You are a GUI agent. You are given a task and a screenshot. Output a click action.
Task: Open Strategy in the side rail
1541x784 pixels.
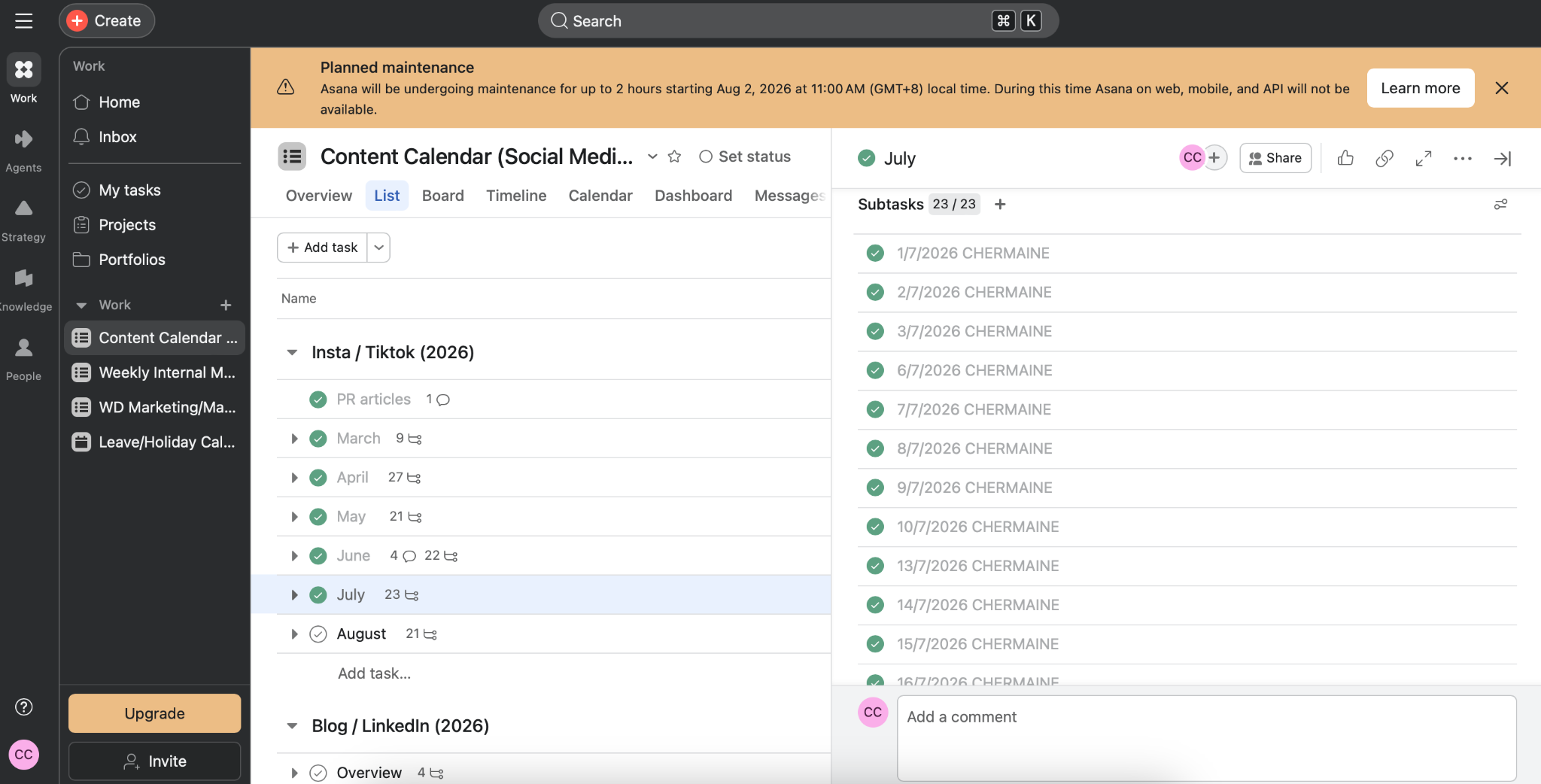pyautogui.click(x=23, y=220)
